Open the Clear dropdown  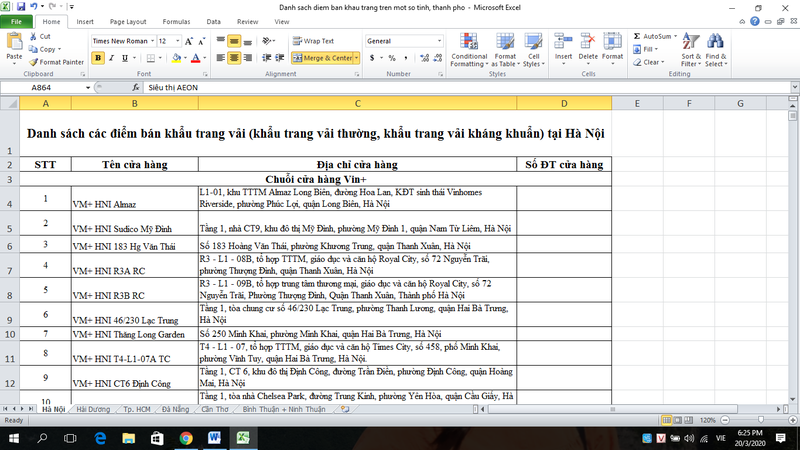[649, 62]
